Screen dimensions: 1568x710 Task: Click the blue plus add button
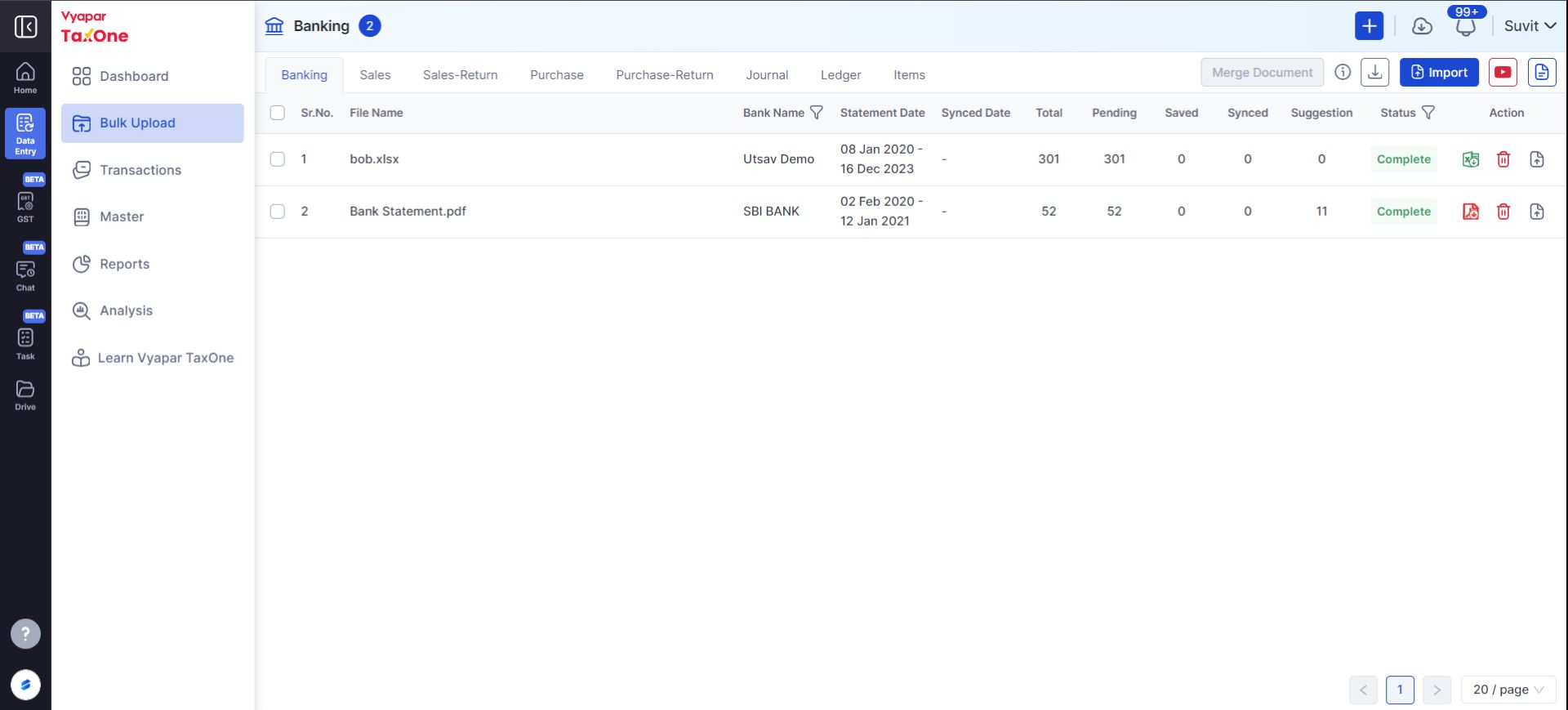click(1370, 26)
